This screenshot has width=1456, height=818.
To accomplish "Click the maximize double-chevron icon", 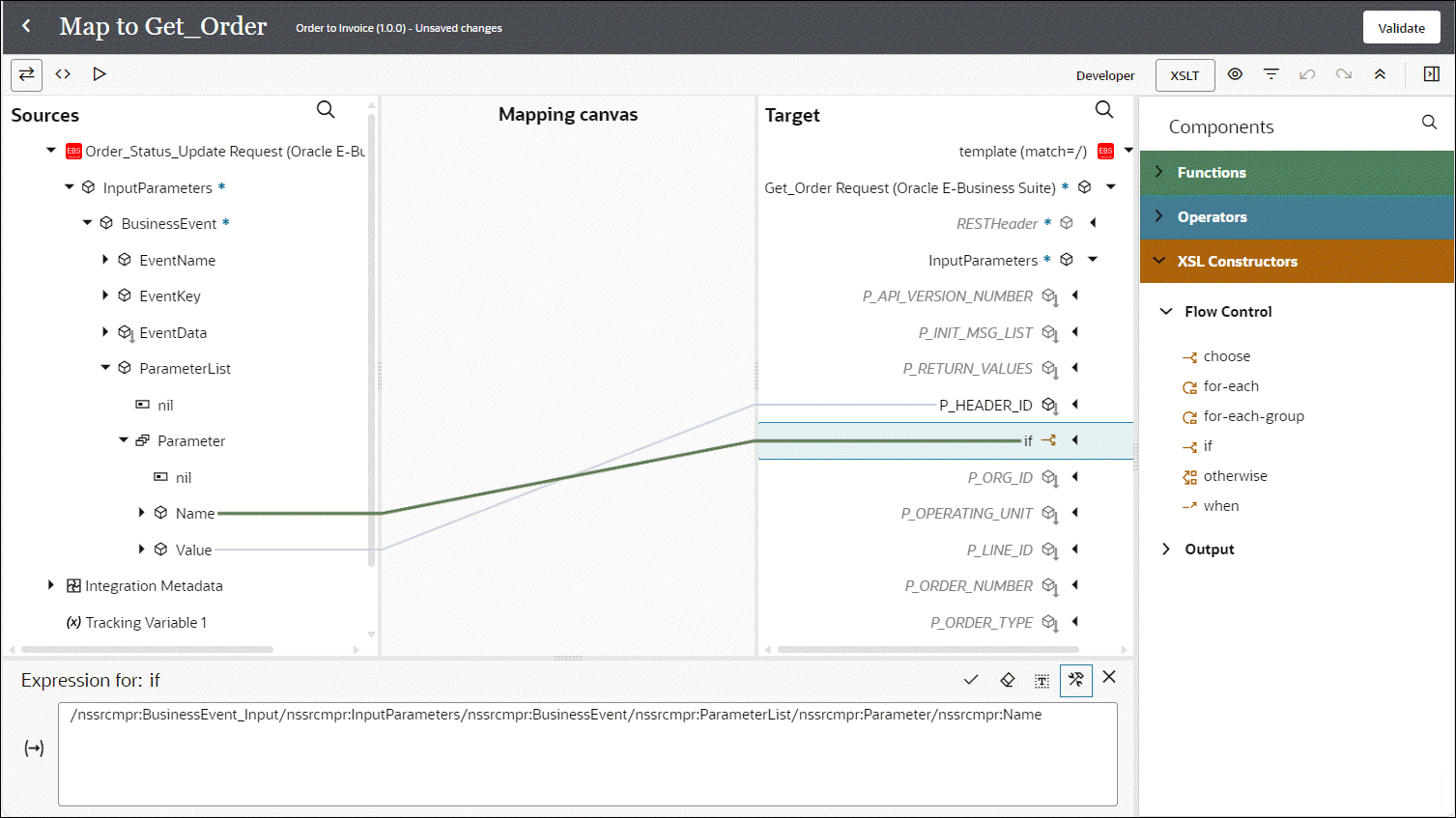I will (x=1380, y=74).
